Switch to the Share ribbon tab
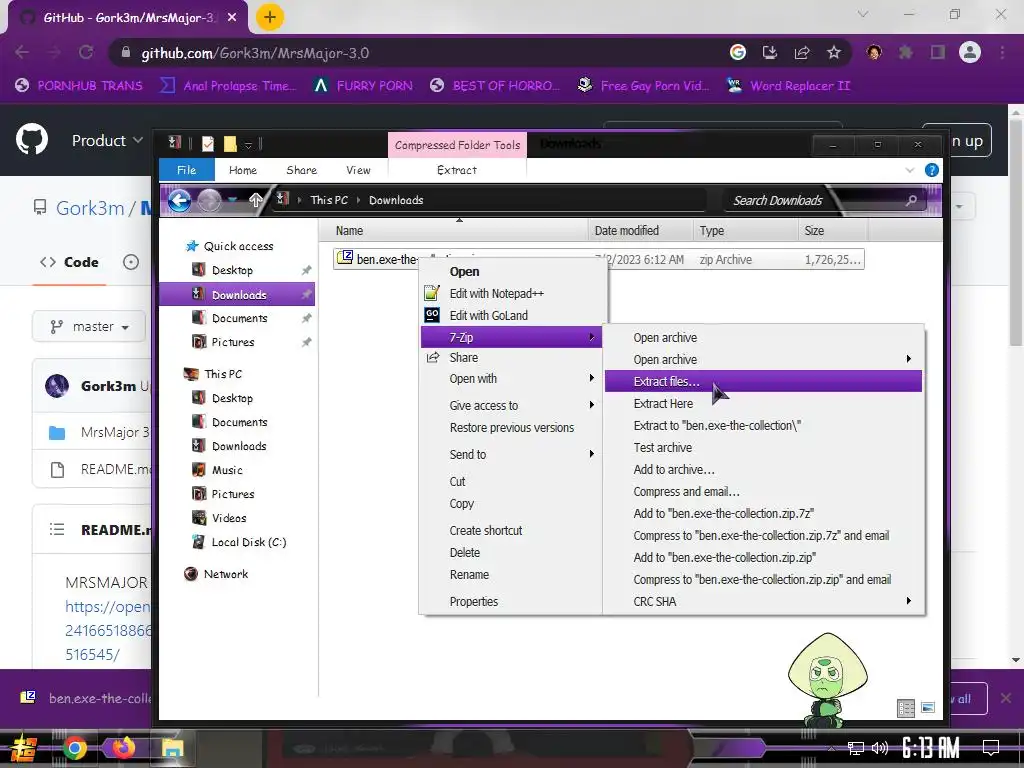The height and width of the screenshot is (768, 1024). [302, 170]
